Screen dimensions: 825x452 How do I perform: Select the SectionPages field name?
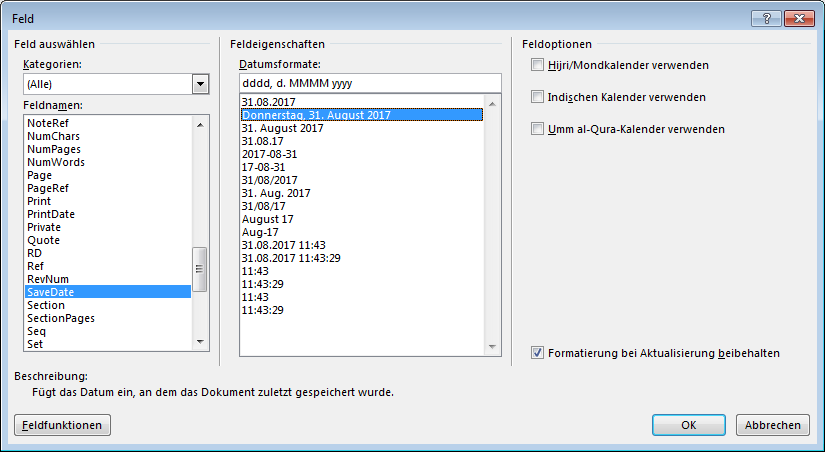point(61,318)
